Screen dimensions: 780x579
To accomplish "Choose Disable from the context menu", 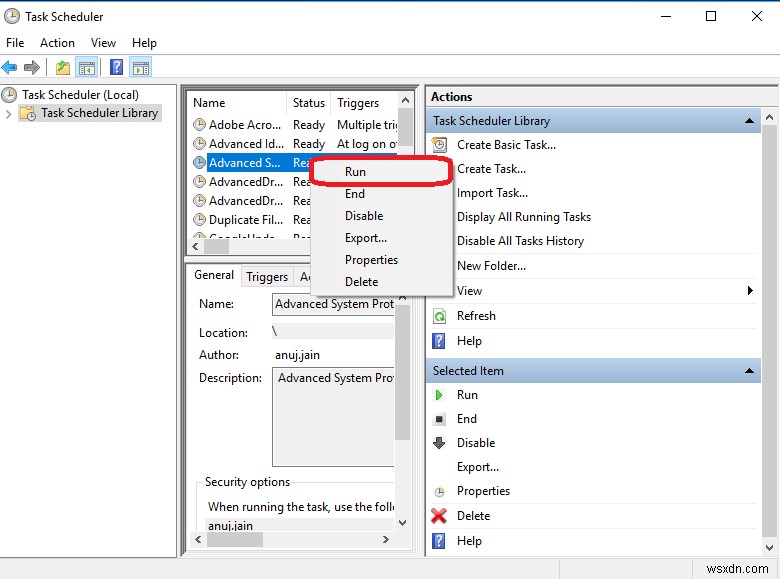I will coord(381,216).
